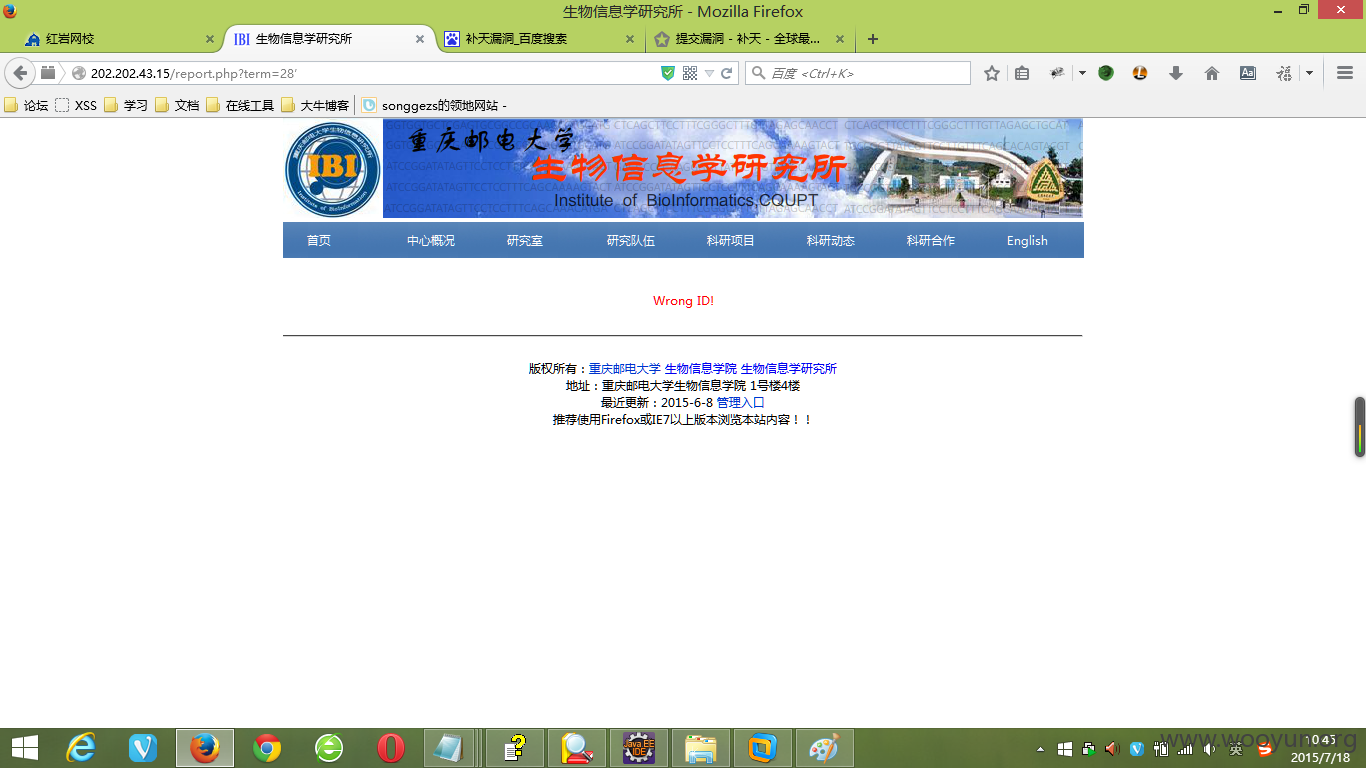1366x768 pixels.
Task: Open the blue V app on taskbar
Action: coord(143,748)
